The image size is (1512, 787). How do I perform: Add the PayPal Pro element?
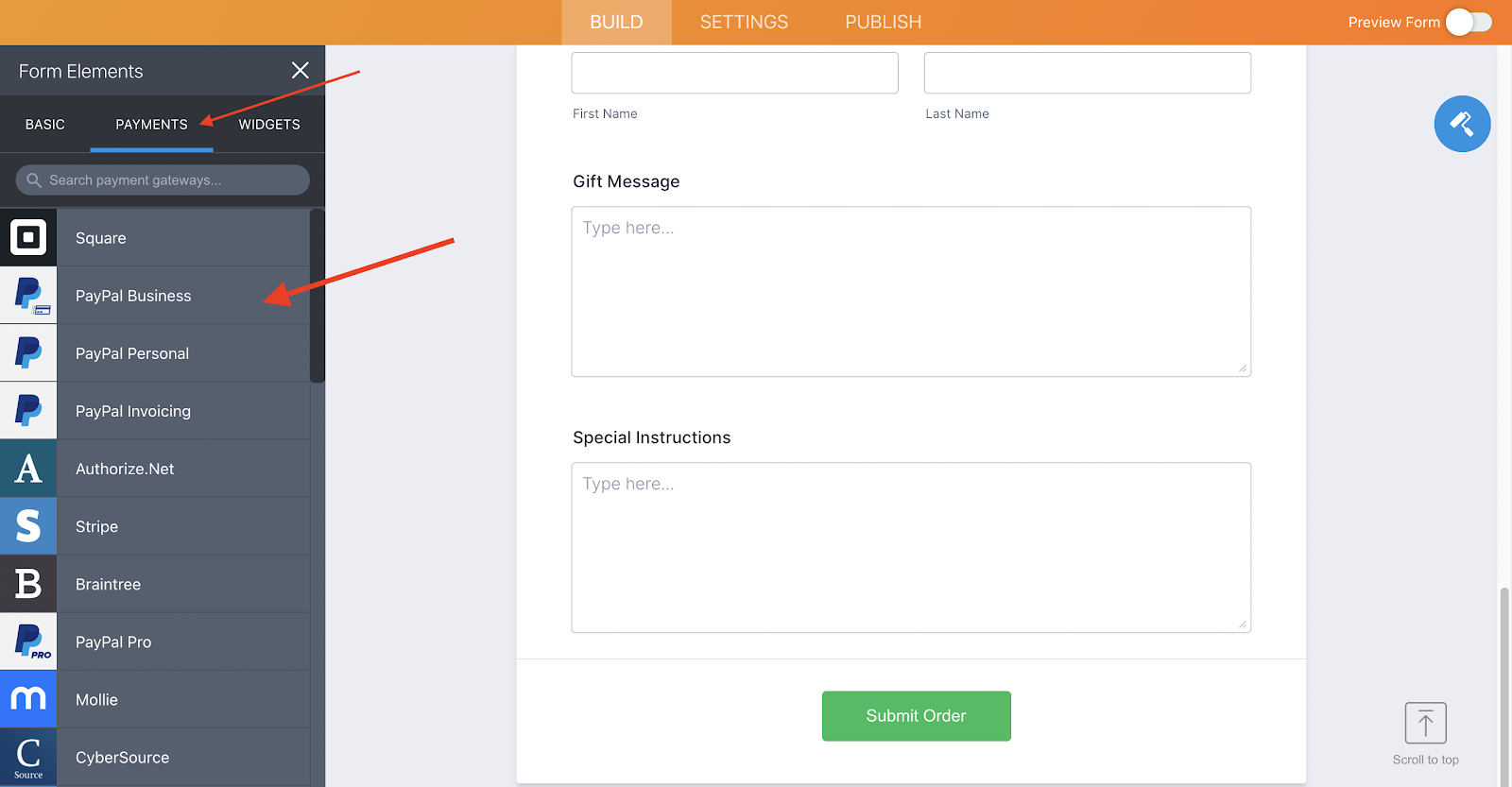click(155, 642)
